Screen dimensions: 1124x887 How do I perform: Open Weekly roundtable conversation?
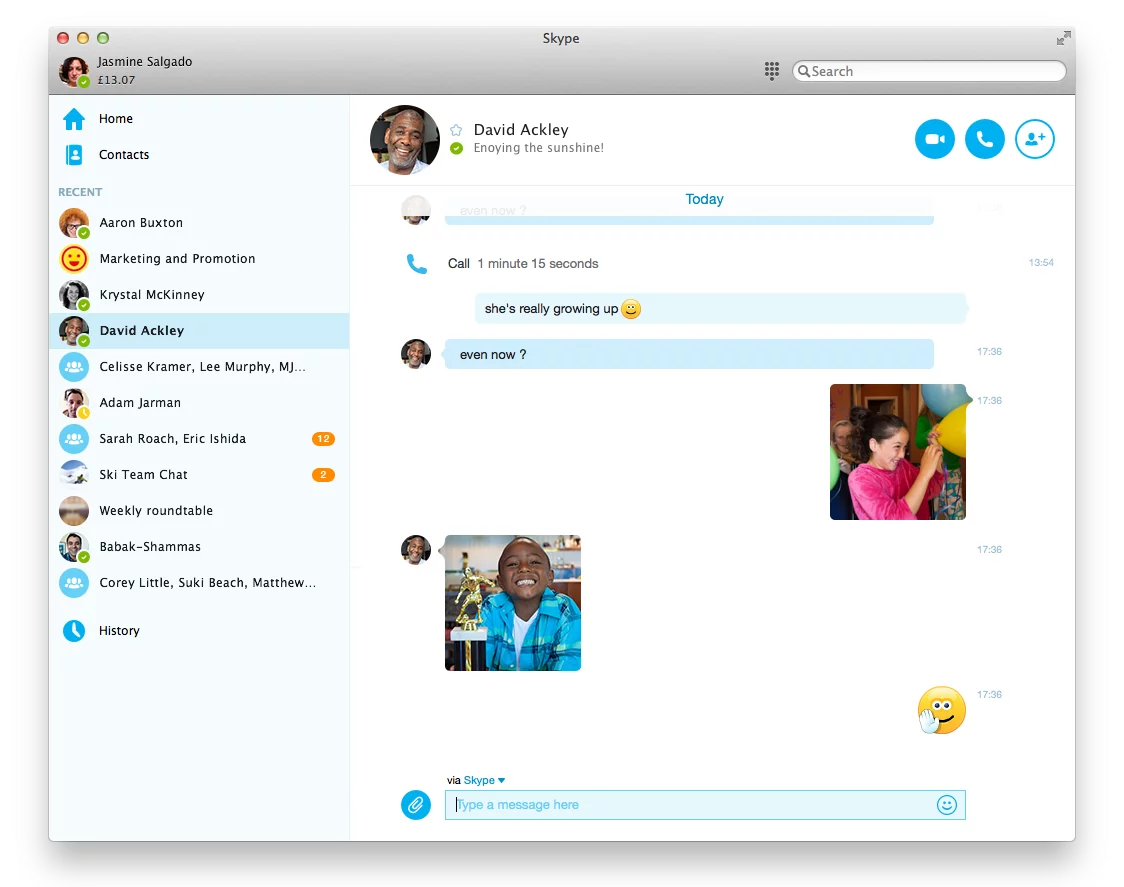coord(199,511)
